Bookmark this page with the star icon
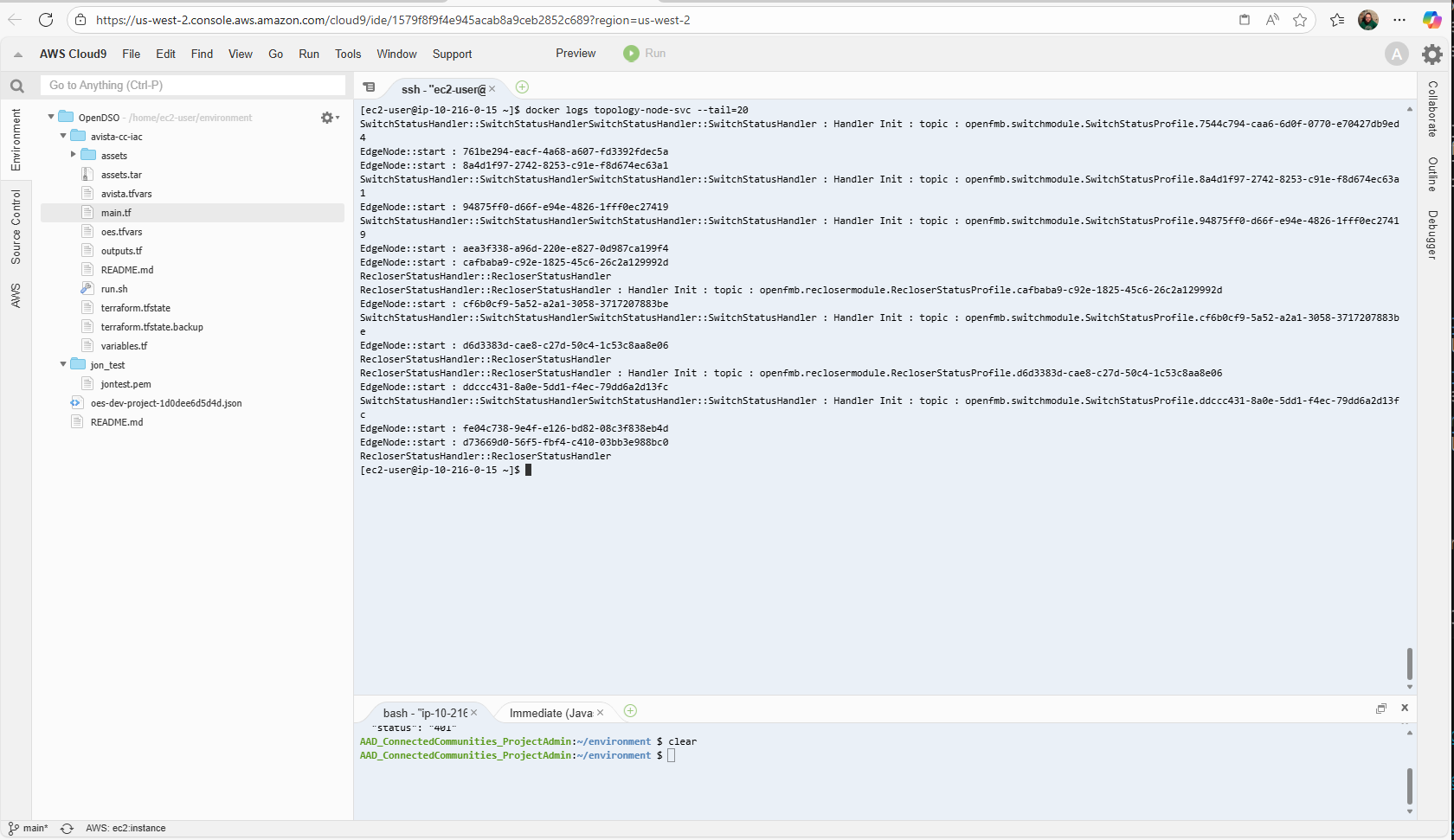The image size is (1454, 840). pos(1300,20)
